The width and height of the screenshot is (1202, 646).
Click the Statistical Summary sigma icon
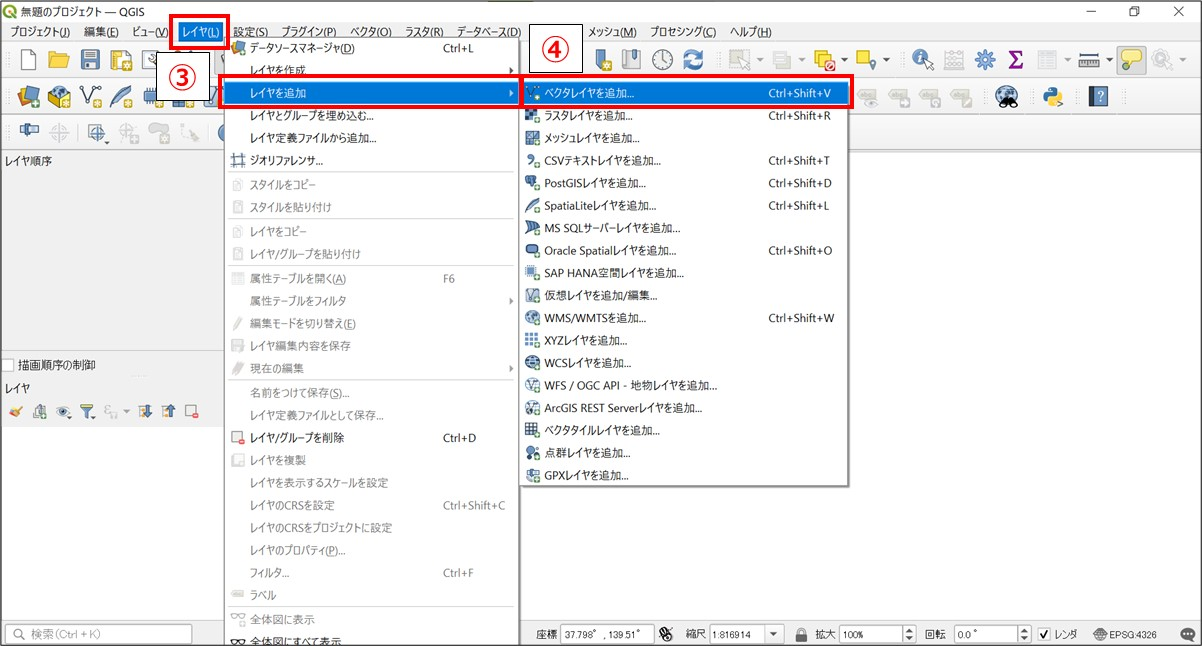point(1016,60)
